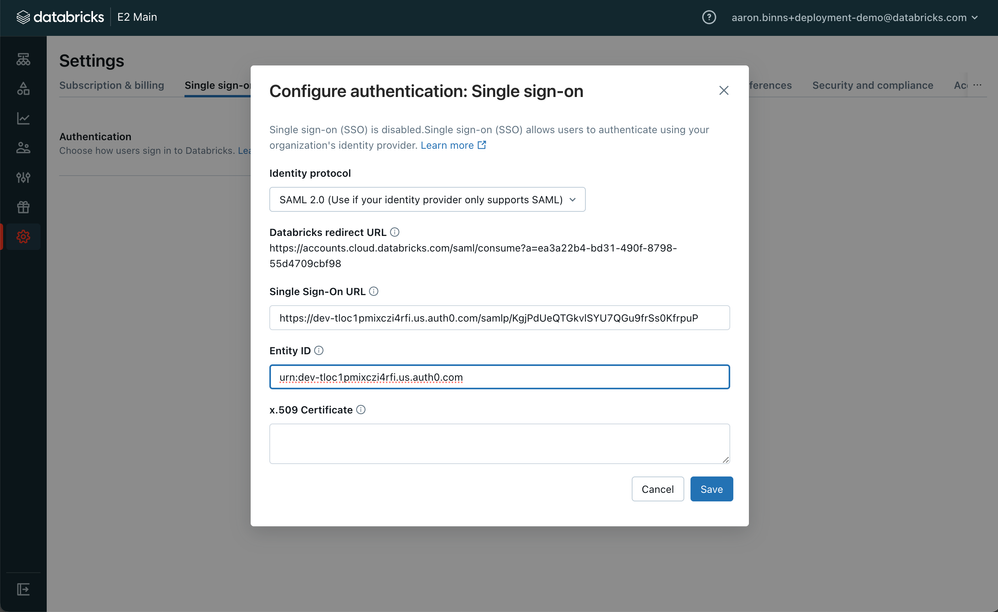
Task: Click the Databricks logo
Action: coord(60,17)
